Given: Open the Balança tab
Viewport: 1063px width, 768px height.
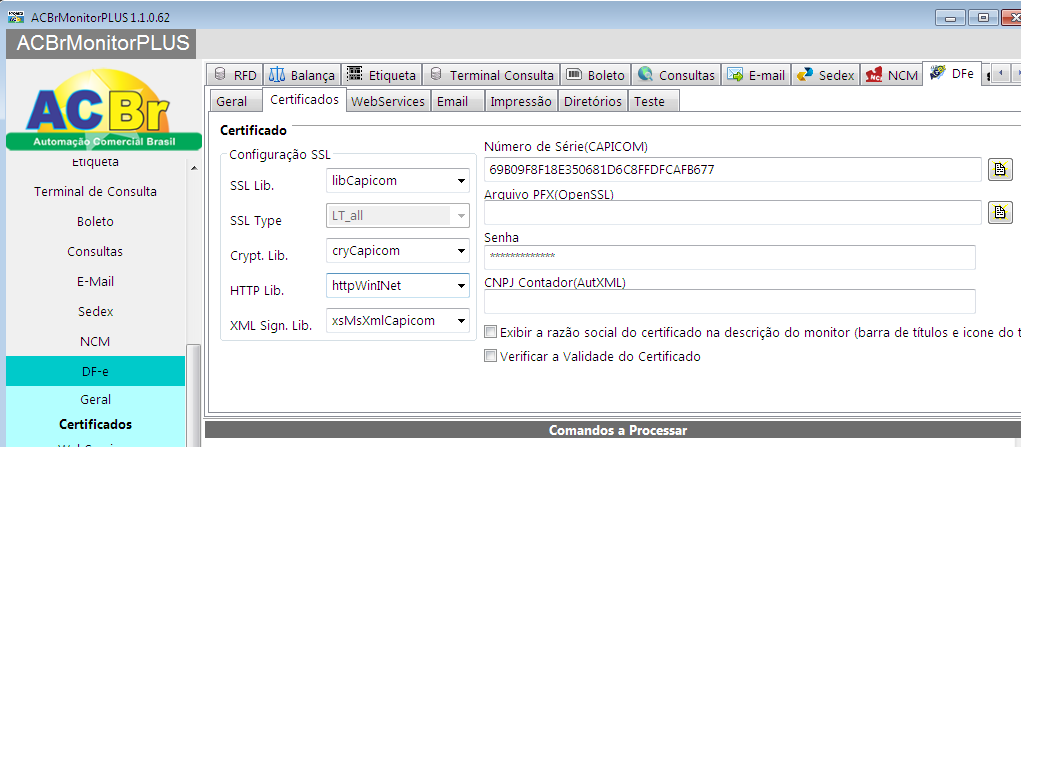Looking at the screenshot, I should point(302,75).
